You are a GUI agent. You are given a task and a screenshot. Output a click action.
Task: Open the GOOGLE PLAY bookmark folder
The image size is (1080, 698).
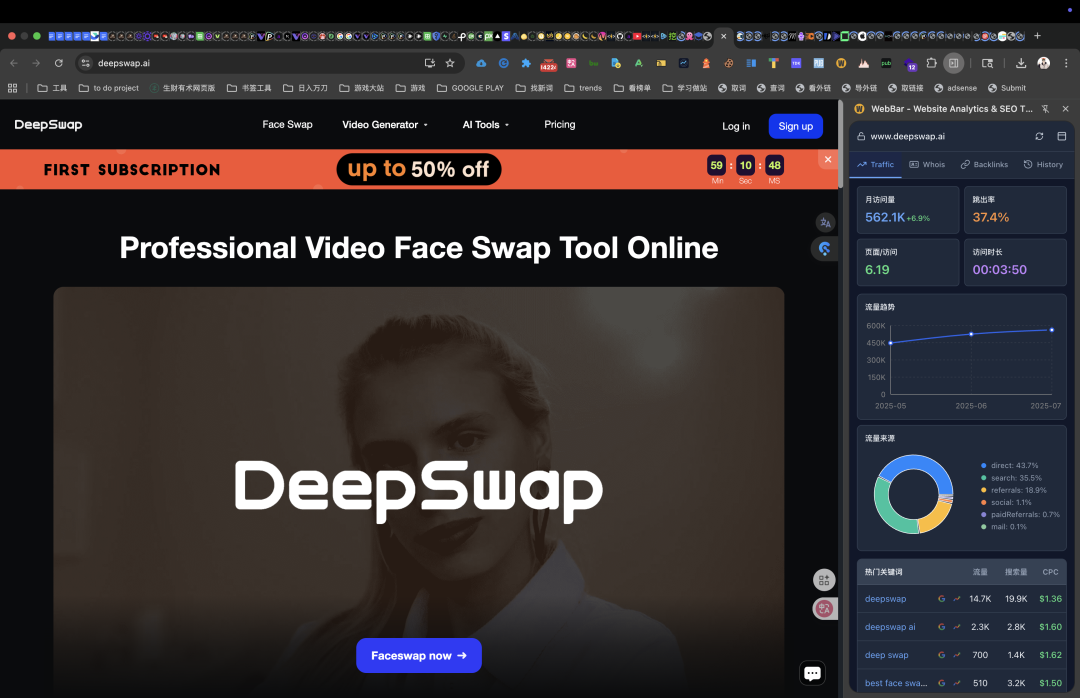pos(470,88)
